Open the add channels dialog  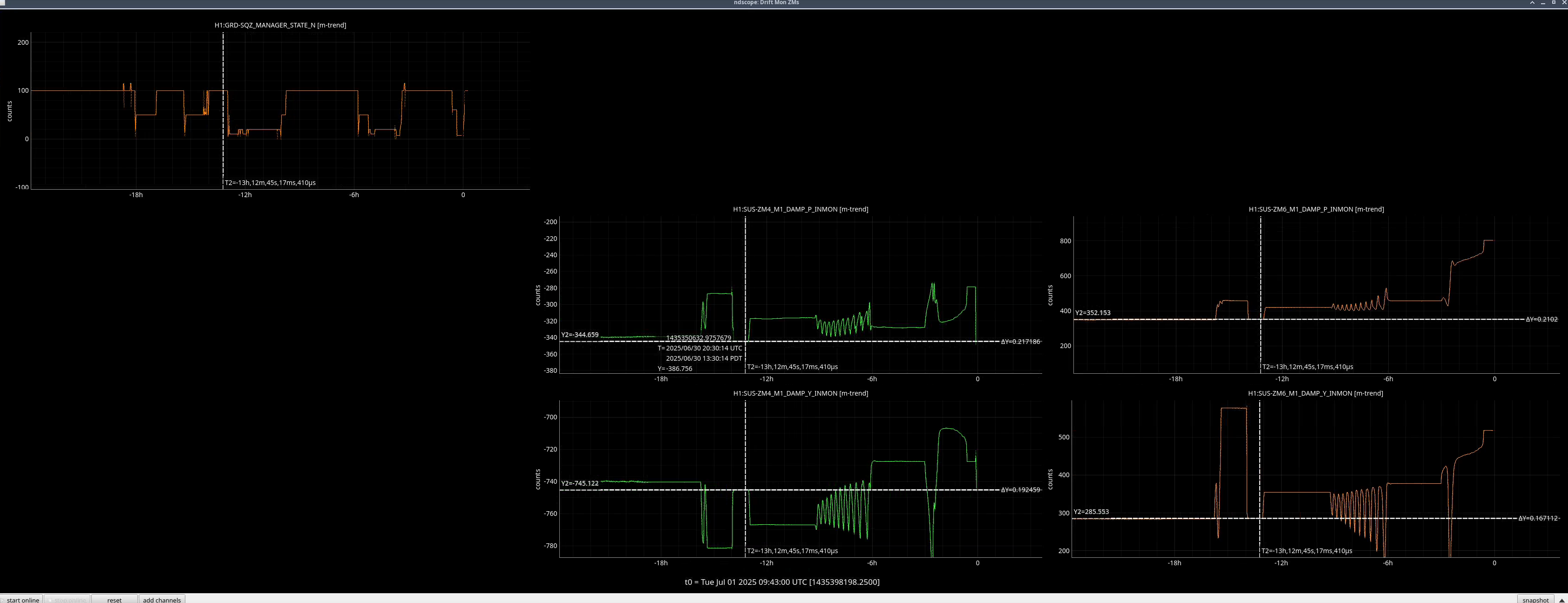[x=162, y=599]
